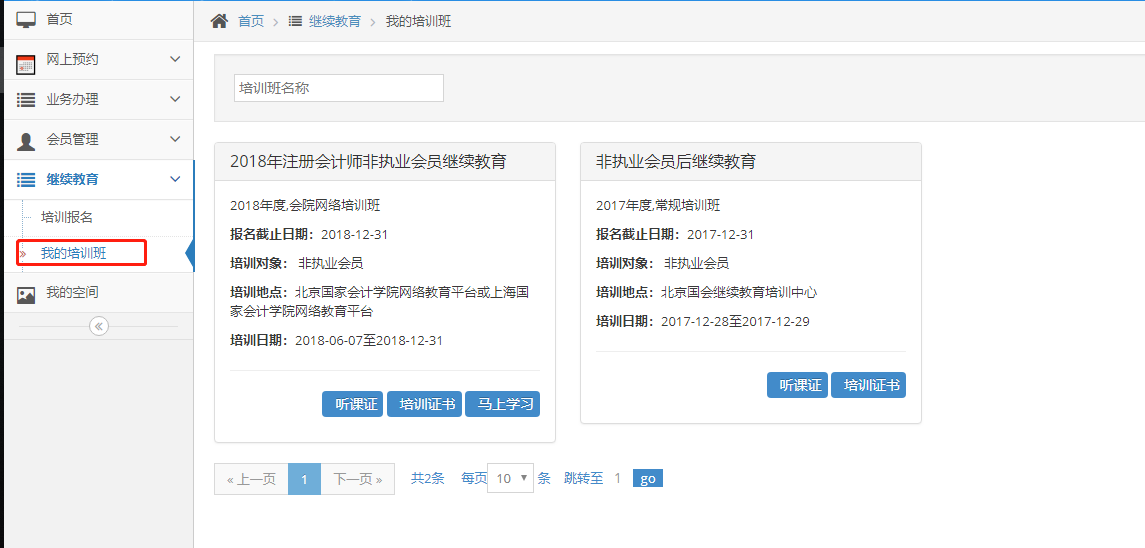
Task: Click the 首页 breadcrumb link
Action: pos(251,21)
